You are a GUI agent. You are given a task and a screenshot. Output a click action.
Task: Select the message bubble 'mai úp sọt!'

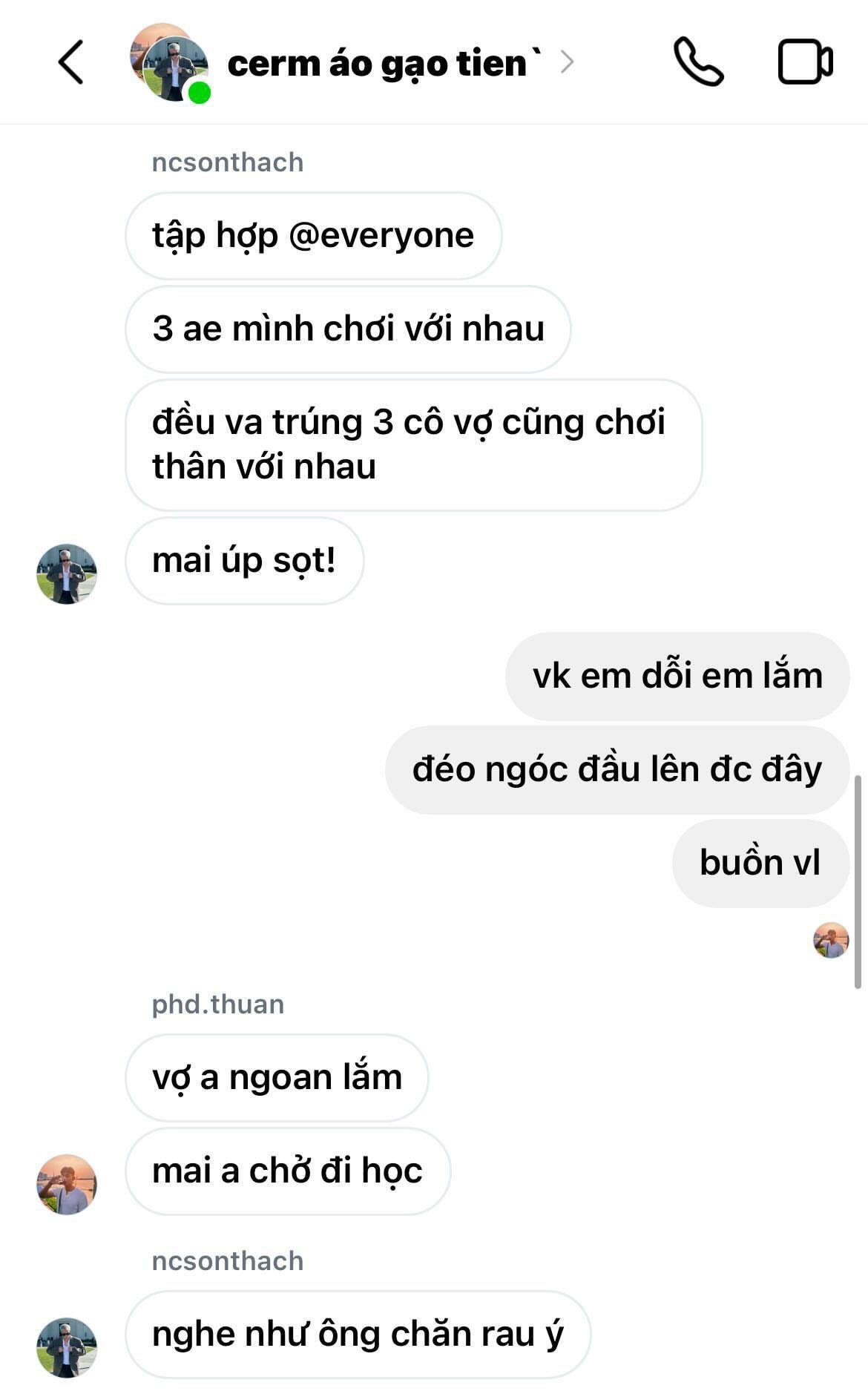coord(244,560)
